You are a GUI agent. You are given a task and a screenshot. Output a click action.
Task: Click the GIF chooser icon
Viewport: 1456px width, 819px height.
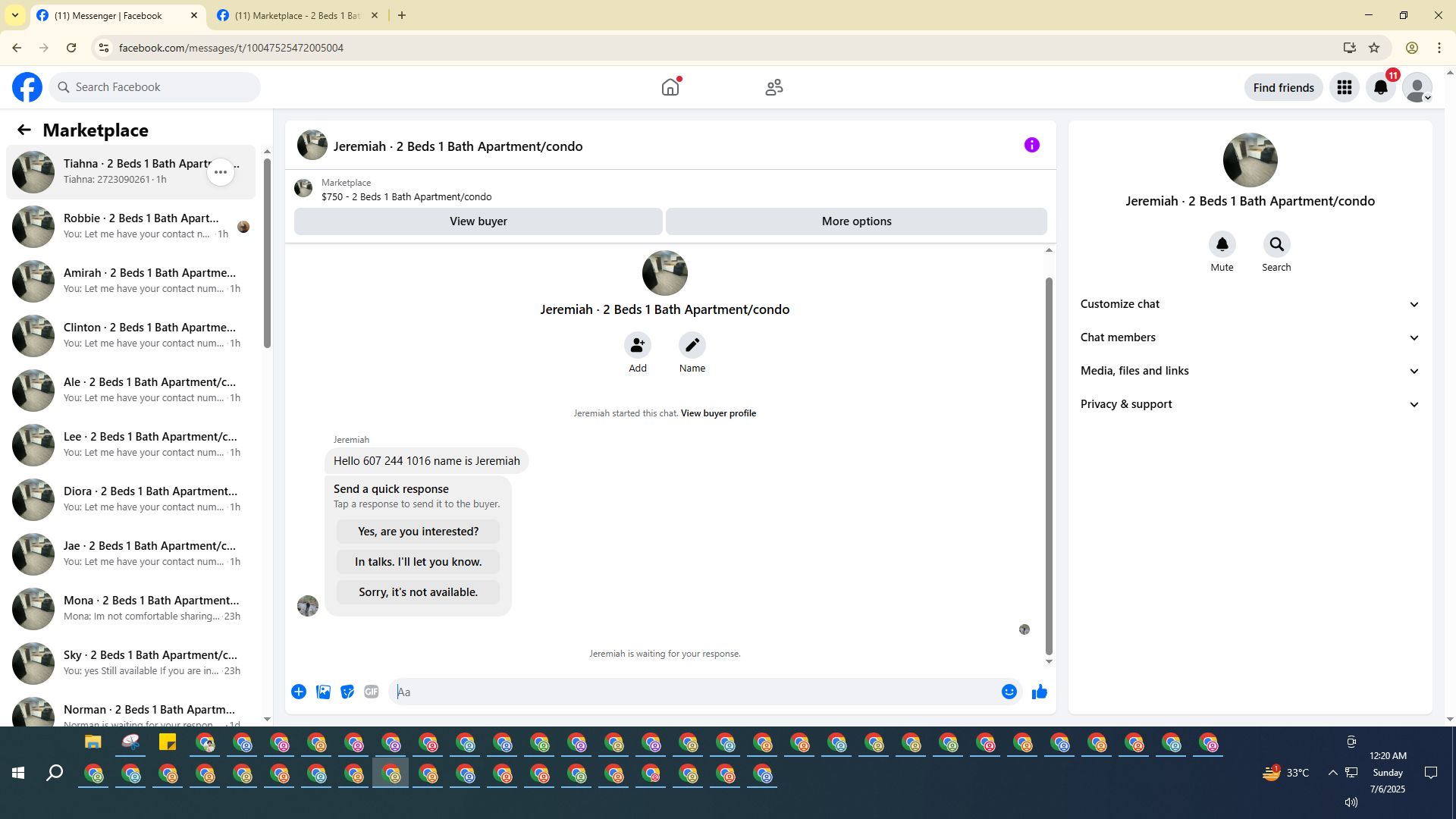coord(371,692)
